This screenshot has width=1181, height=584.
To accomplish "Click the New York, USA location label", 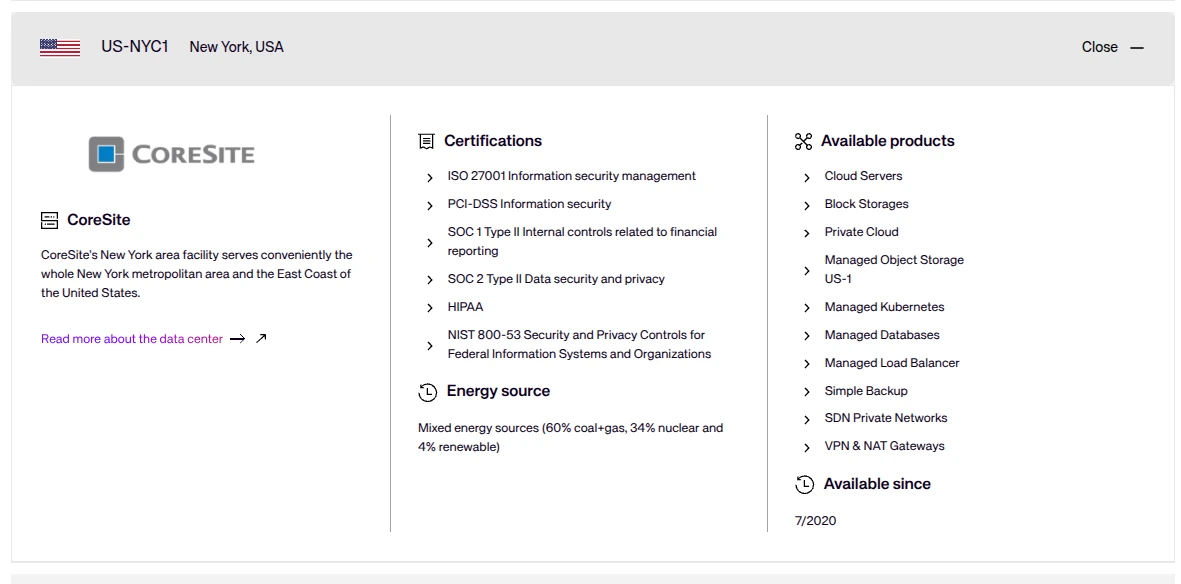I will 237,47.
